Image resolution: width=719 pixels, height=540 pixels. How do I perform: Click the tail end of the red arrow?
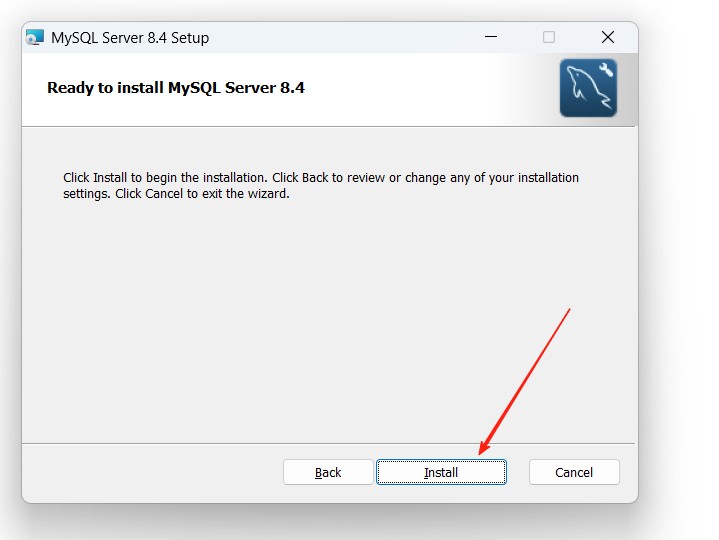click(569, 310)
